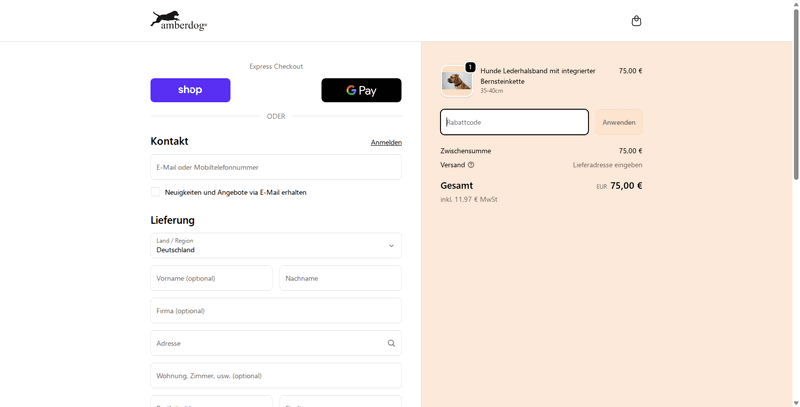
Task: Click the Gesamt total 75,00 € amount
Action: click(626, 186)
